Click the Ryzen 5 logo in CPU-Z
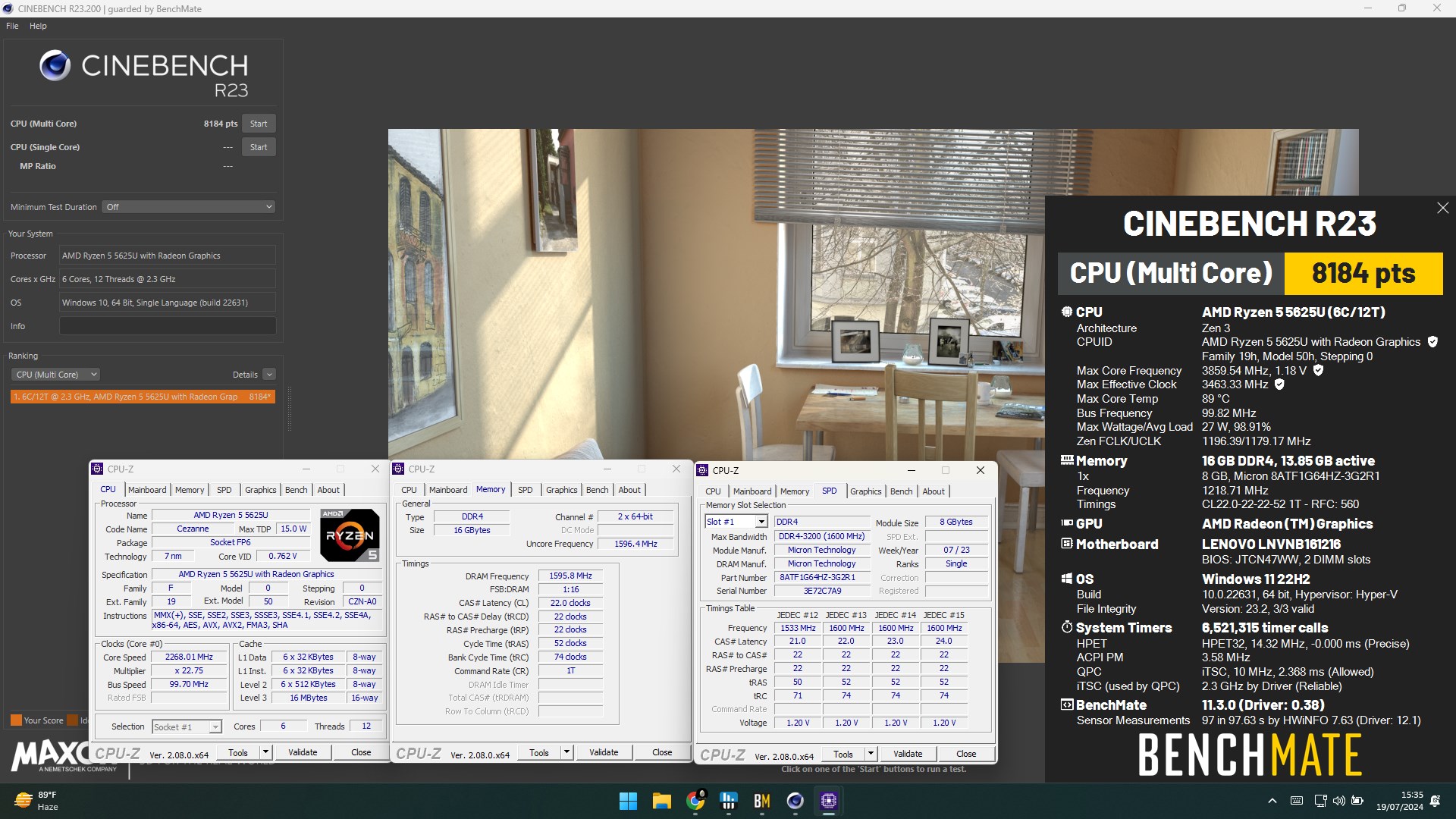This screenshot has height=819, width=1456. (350, 535)
